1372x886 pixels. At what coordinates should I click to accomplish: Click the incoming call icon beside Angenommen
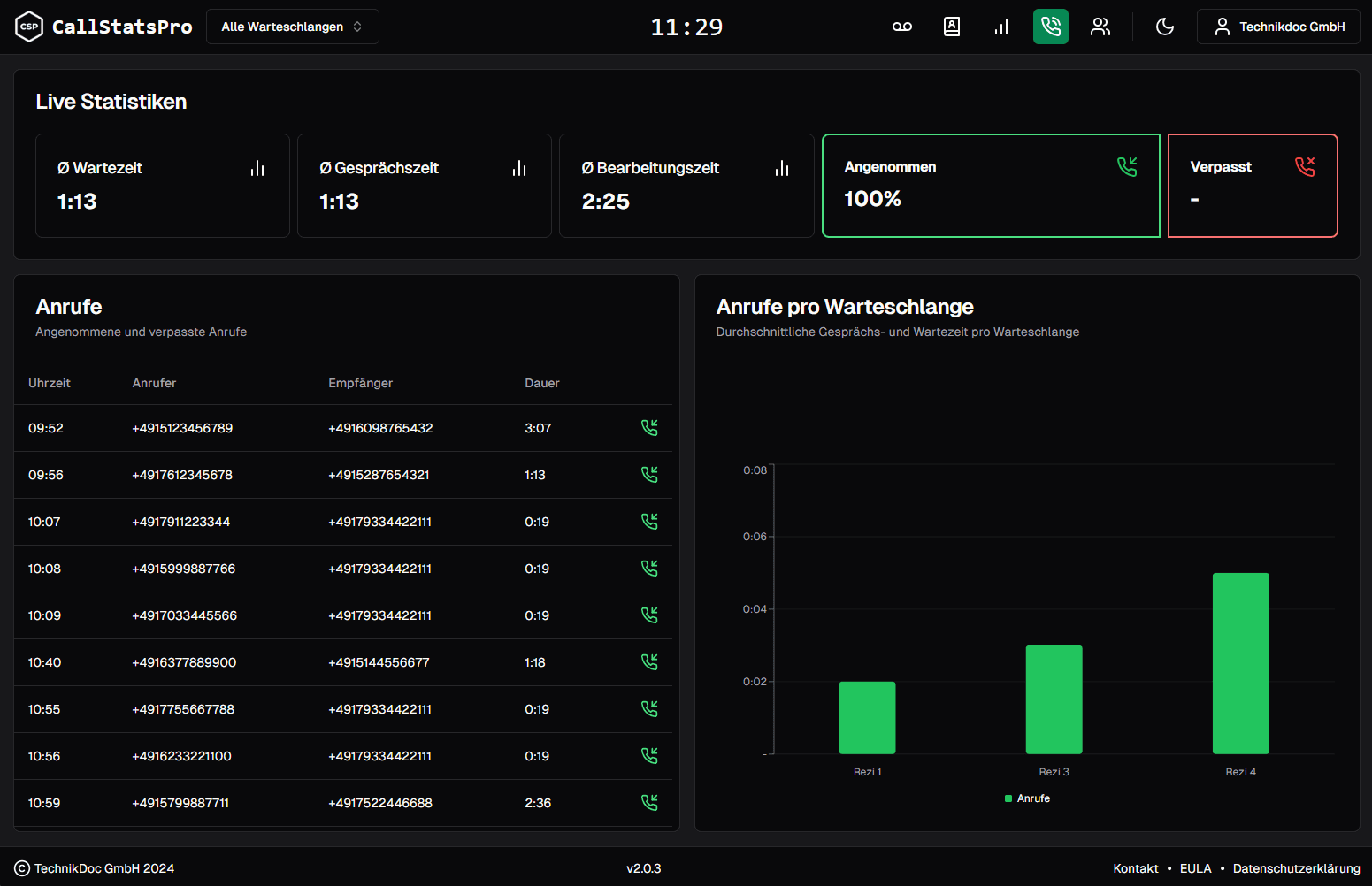tap(1128, 165)
